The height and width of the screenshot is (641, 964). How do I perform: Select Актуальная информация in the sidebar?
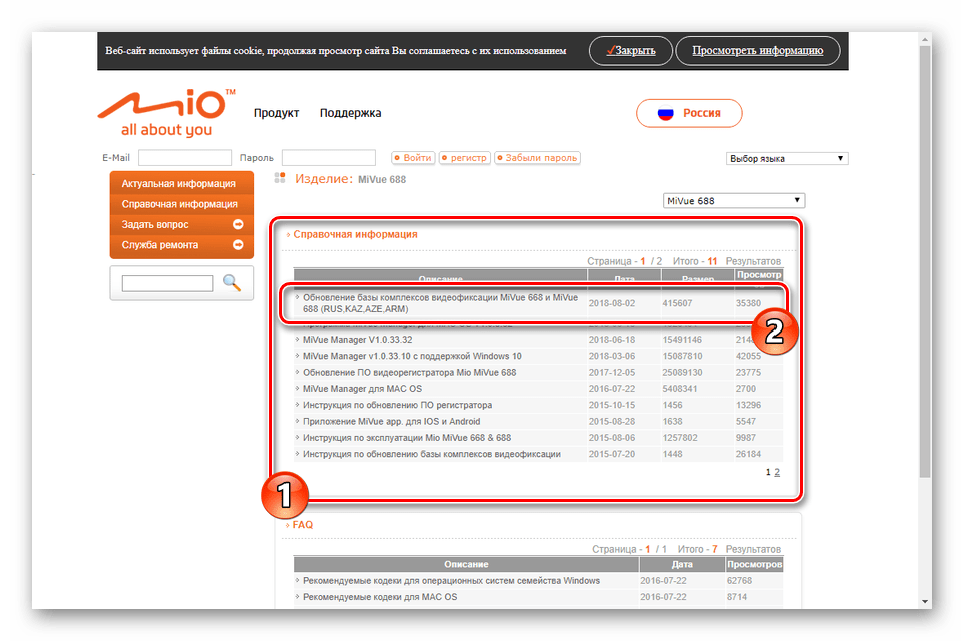click(178, 184)
